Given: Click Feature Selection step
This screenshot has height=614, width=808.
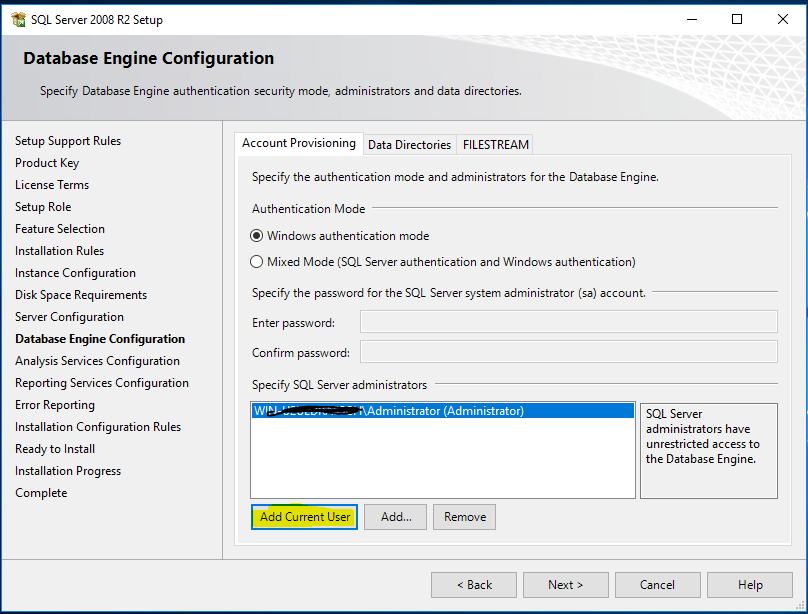Looking at the screenshot, I should click(x=60, y=229).
